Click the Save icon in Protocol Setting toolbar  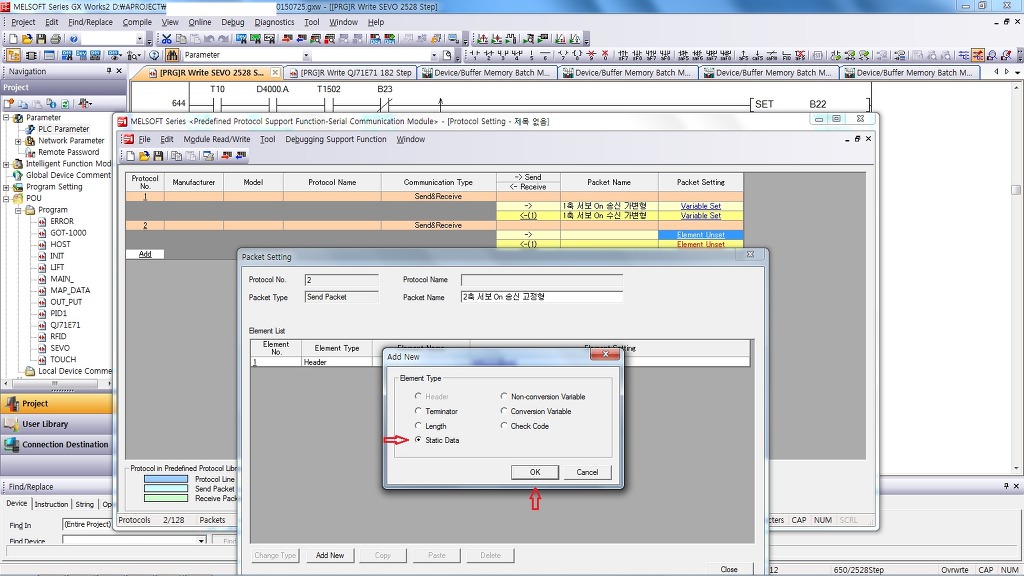(x=158, y=156)
